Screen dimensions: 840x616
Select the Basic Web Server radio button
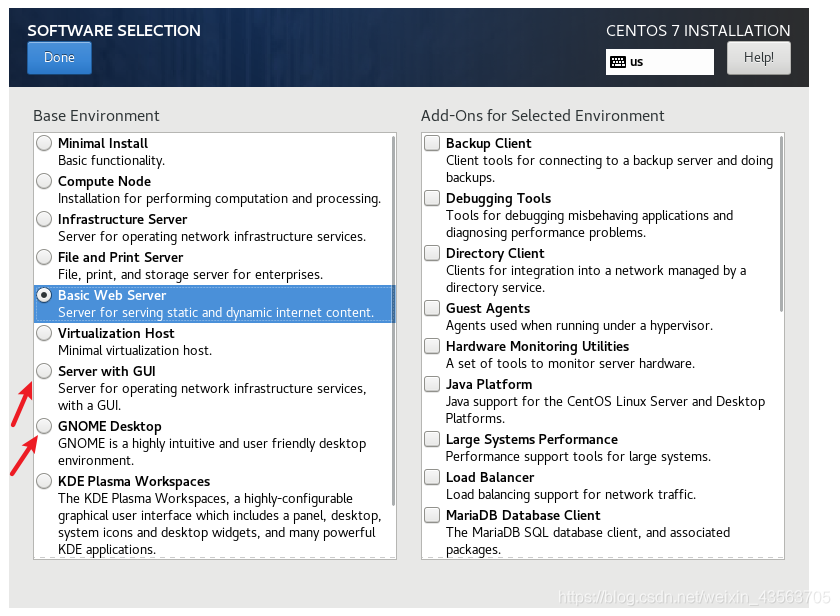tap(44, 295)
